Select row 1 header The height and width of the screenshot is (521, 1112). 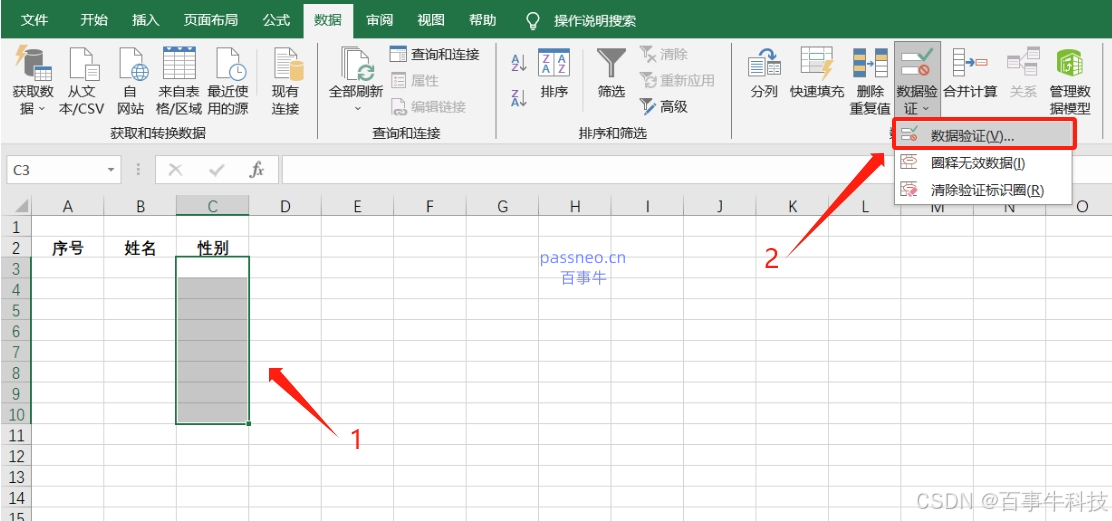click(x=16, y=227)
